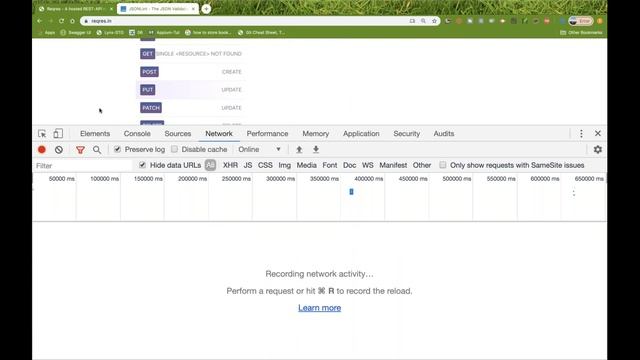The height and width of the screenshot is (360, 640).
Task: Open the Online throttling dropdown
Action: tap(260, 149)
